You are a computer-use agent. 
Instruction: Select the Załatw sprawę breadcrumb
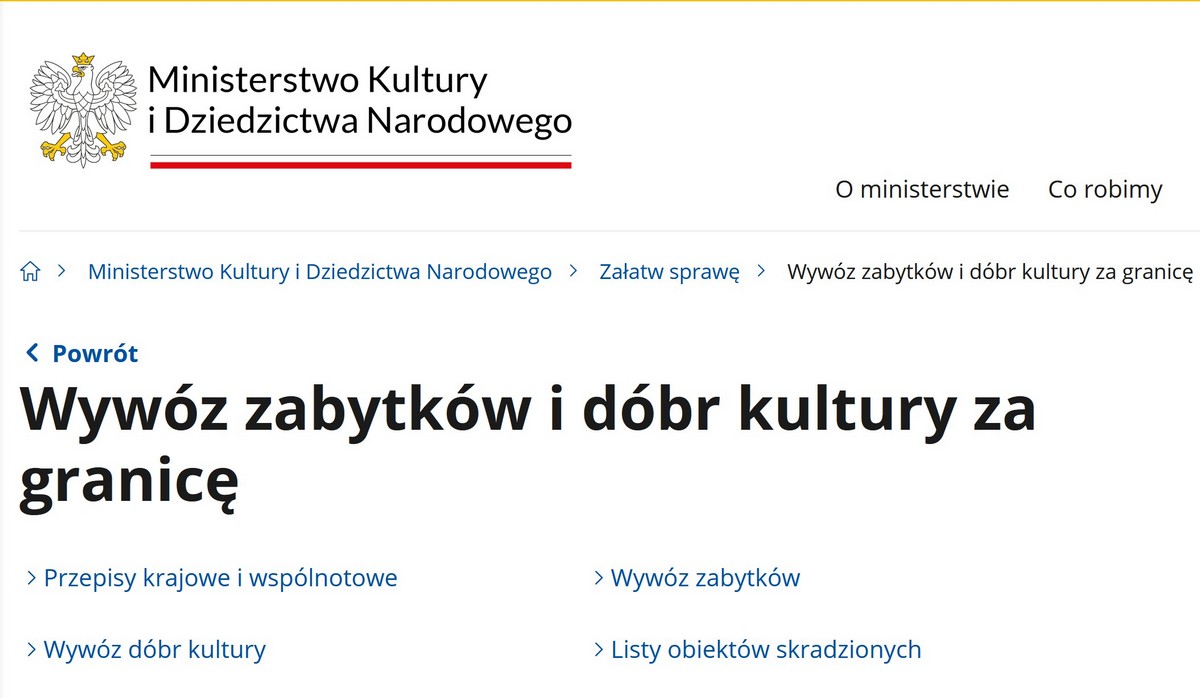tap(668, 272)
